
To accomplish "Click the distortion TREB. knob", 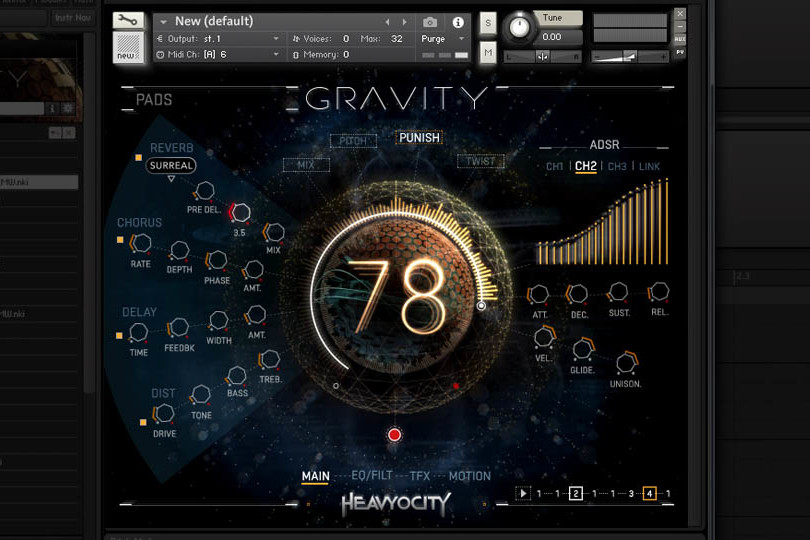I will point(269,359).
